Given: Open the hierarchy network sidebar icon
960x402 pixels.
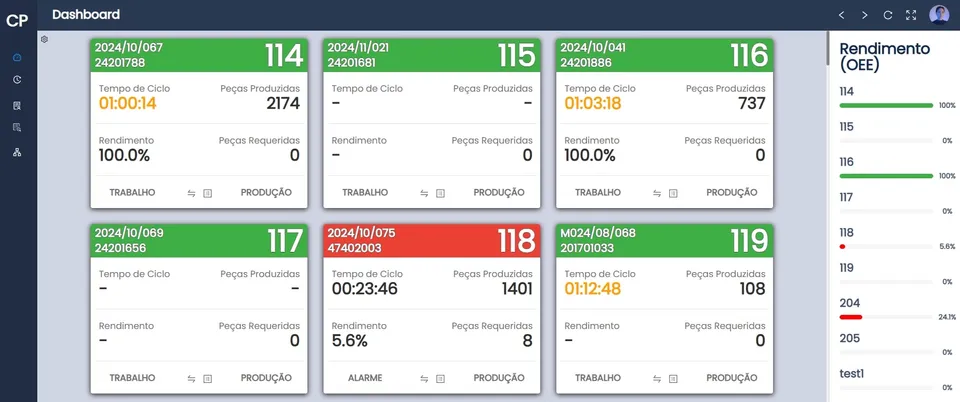Looking at the screenshot, I should click(x=17, y=152).
